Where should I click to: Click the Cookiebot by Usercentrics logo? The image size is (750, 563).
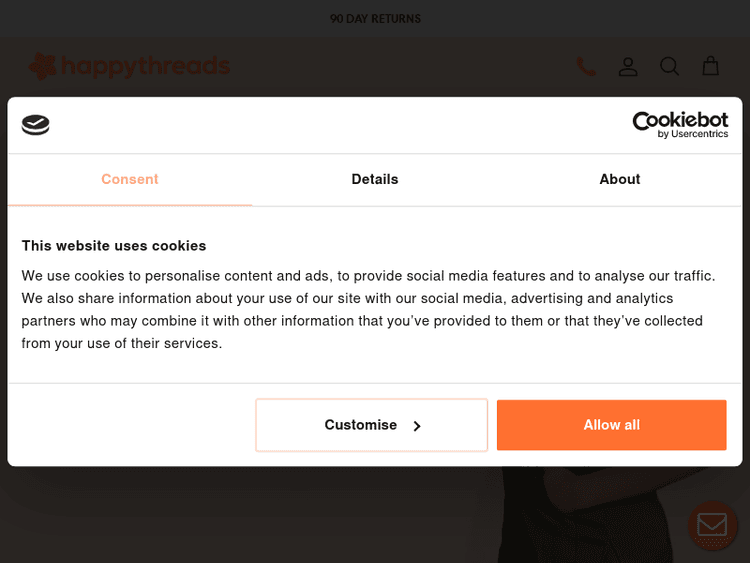click(680, 124)
